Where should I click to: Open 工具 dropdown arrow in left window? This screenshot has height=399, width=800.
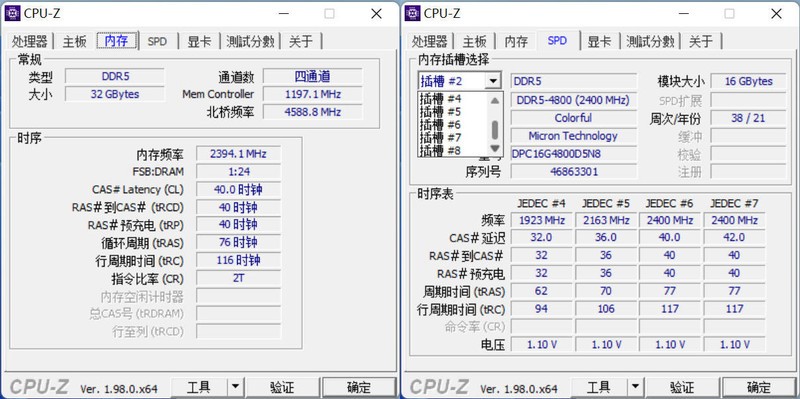[x=235, y=387]
